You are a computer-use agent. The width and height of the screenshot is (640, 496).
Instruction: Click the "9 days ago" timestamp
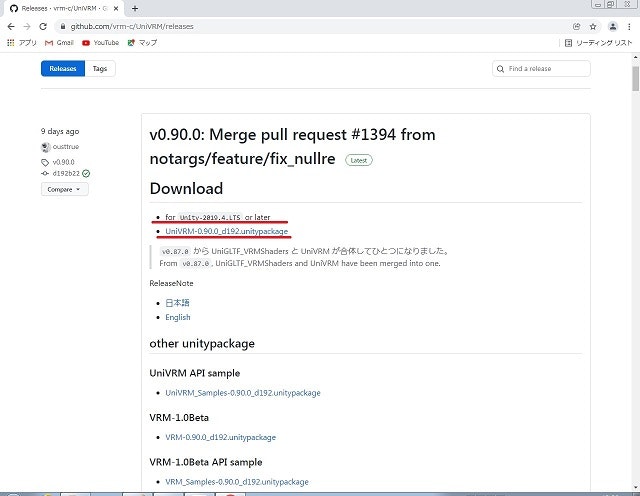pos(60,131)
